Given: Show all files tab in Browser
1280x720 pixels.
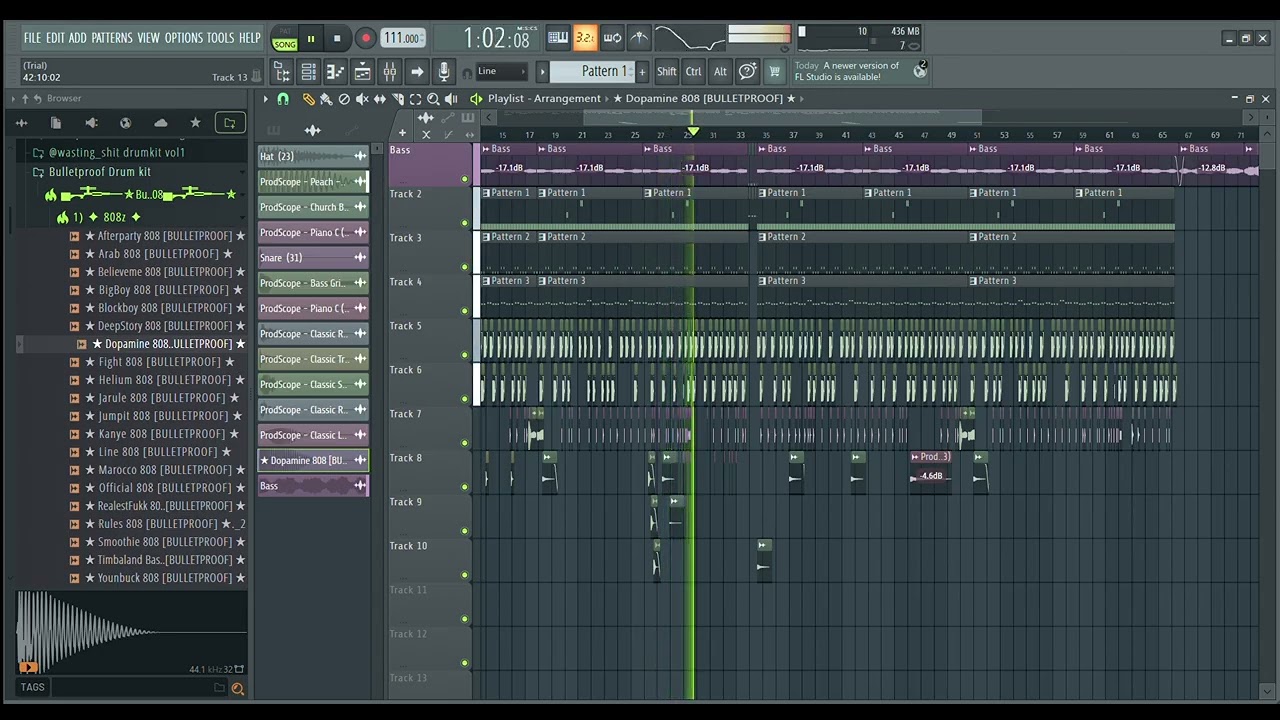Looking at the screenshot, I should [56, 123].
